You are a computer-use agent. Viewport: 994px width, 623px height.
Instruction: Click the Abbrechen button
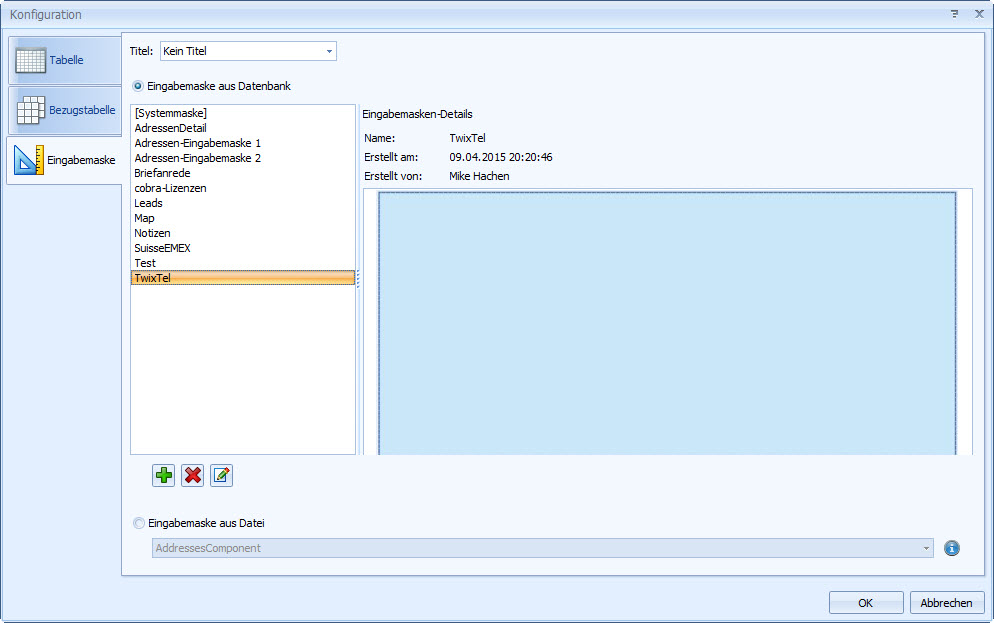click(x=946, y=603)
